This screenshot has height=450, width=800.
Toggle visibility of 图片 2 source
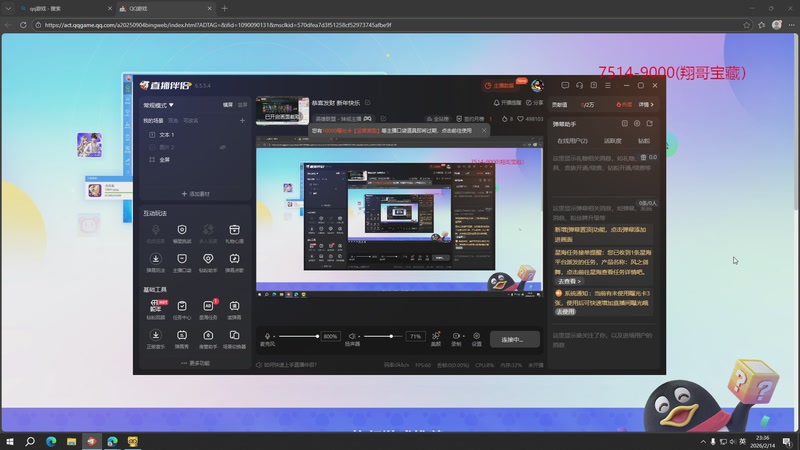(x=223, y=147)
